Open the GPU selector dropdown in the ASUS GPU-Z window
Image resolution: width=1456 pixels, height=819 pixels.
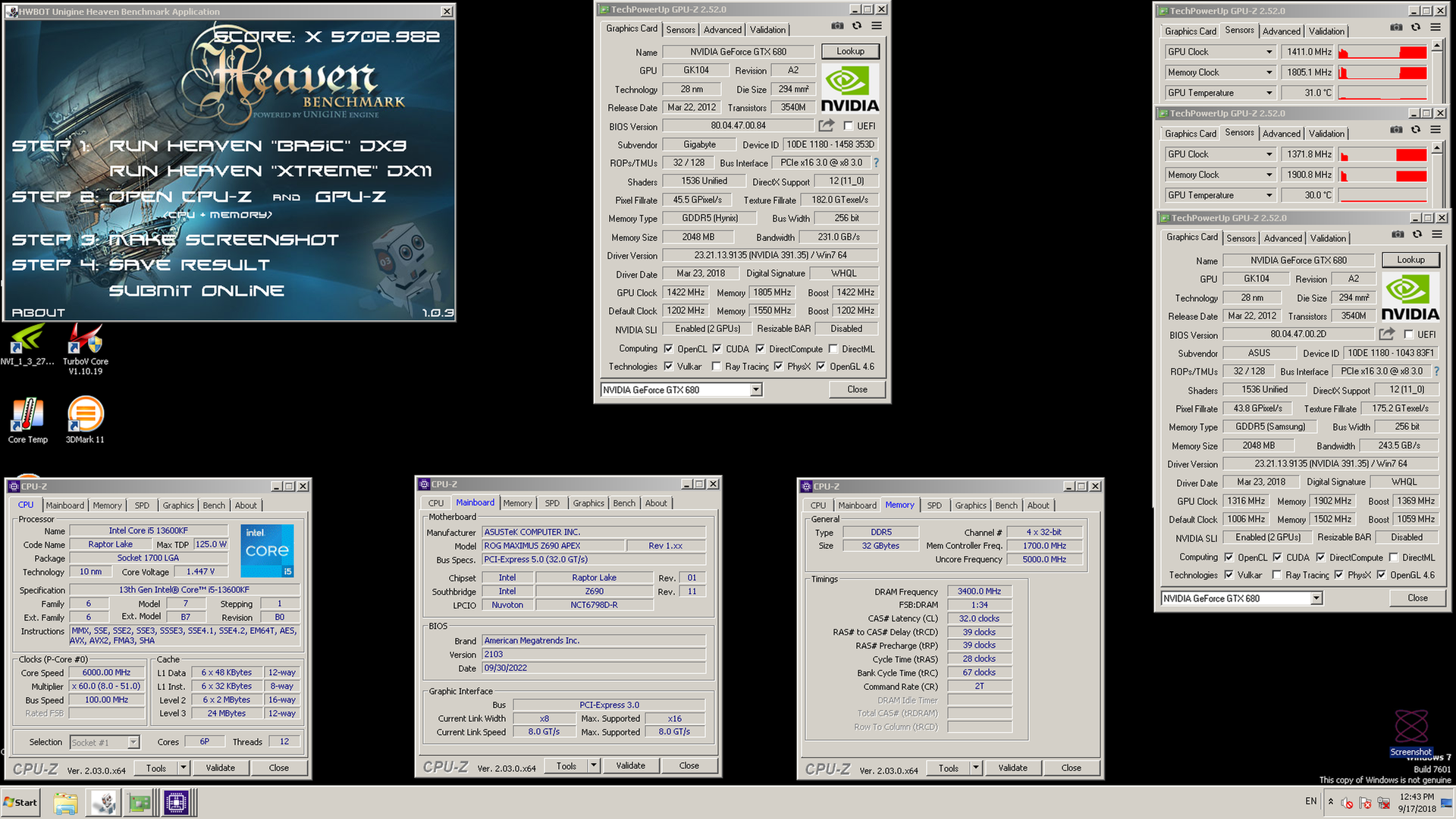[x=1316, y=598]
